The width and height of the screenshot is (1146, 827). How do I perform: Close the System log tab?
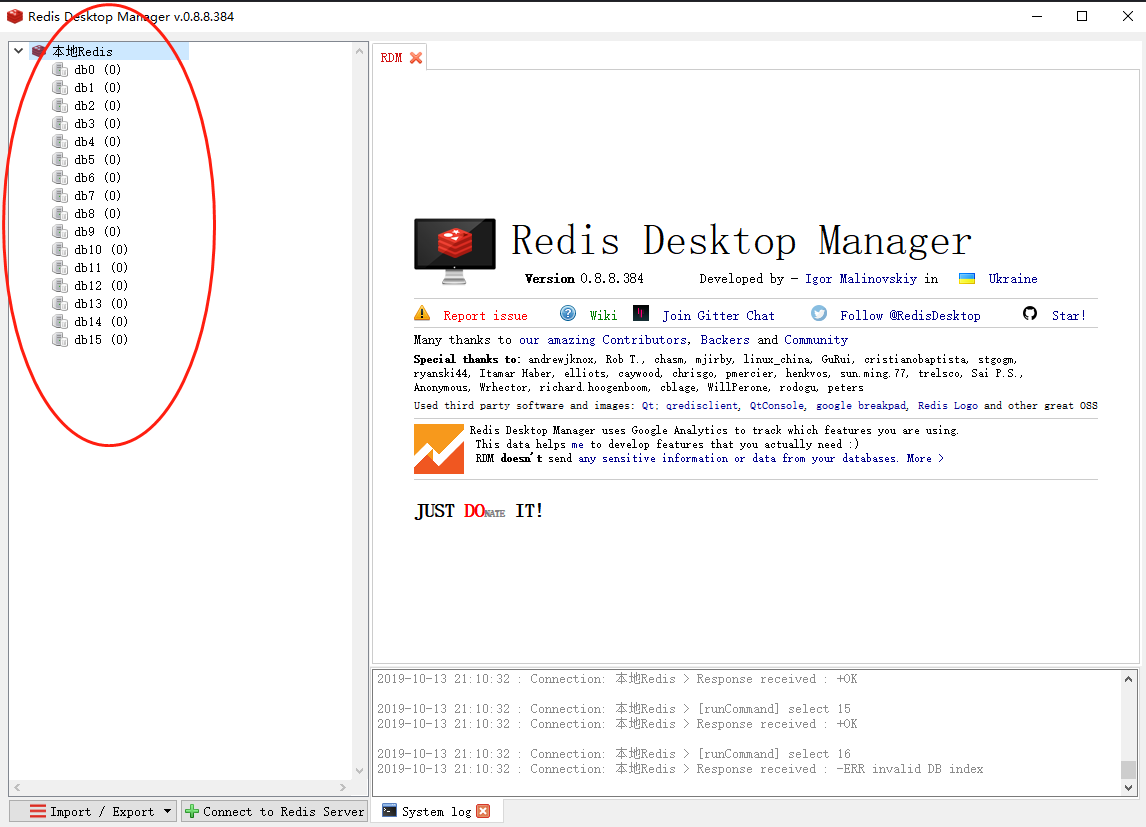click(x=483, y=811)
